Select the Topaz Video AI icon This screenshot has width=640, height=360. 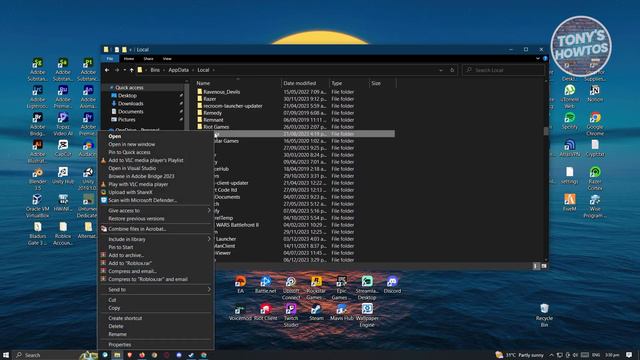(63, 124)
